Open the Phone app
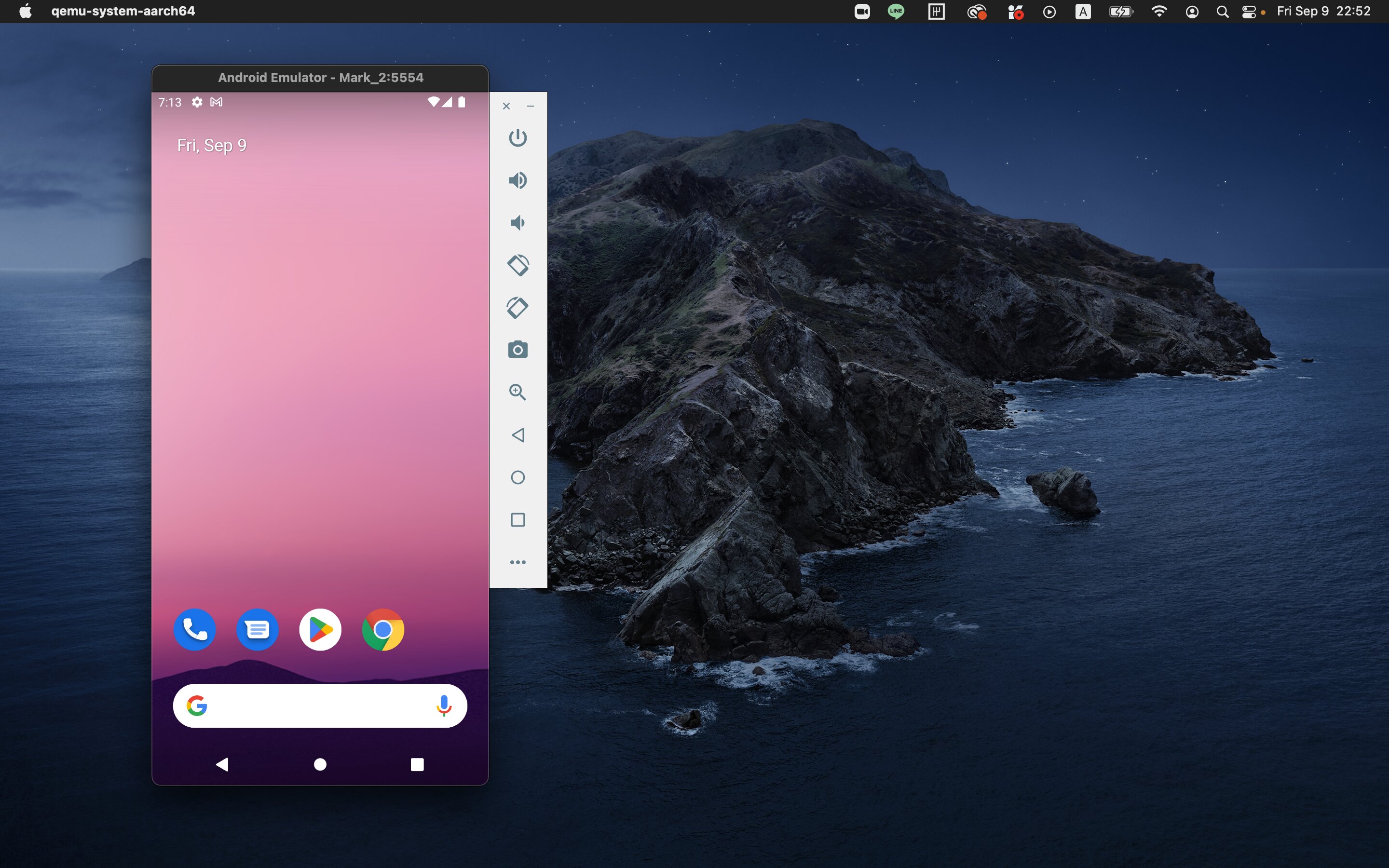The height and width of the screenshot is (868, 1389). [194, 630]
